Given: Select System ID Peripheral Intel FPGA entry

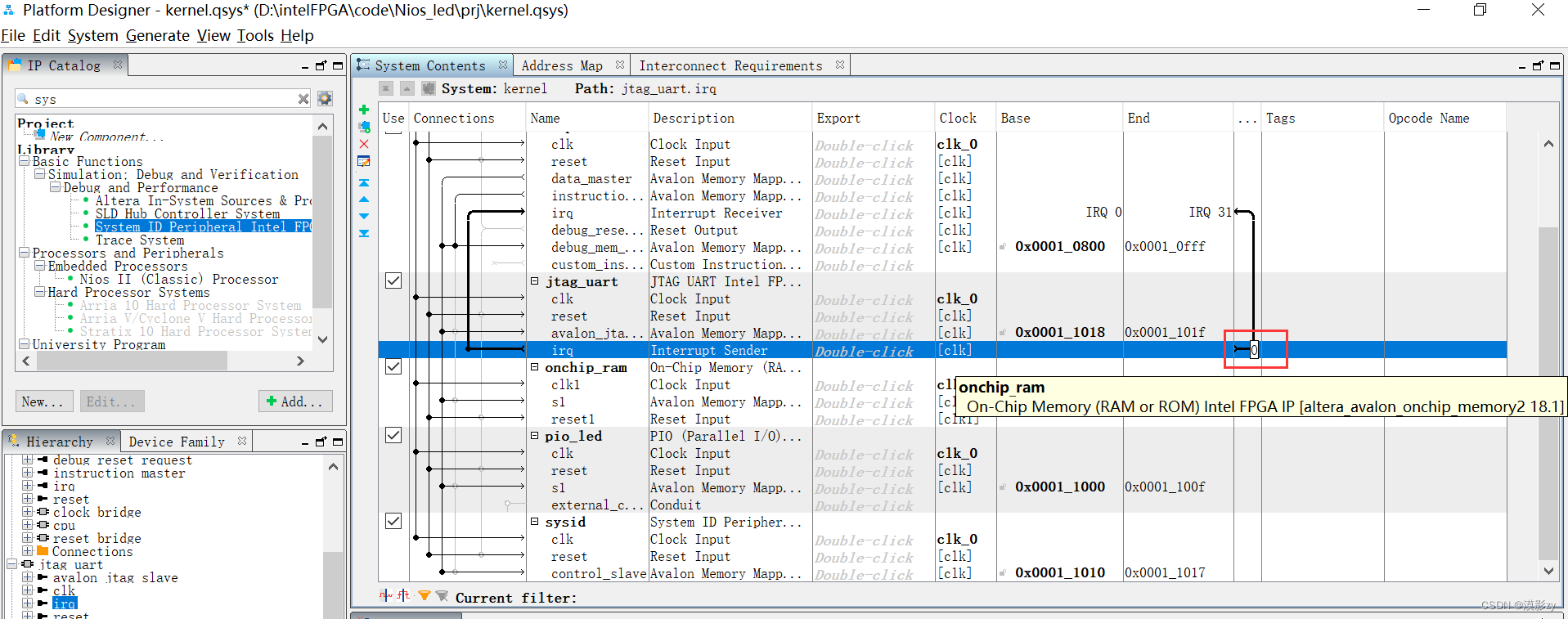Looking at the screenshot, I should (x=203, y=227).
